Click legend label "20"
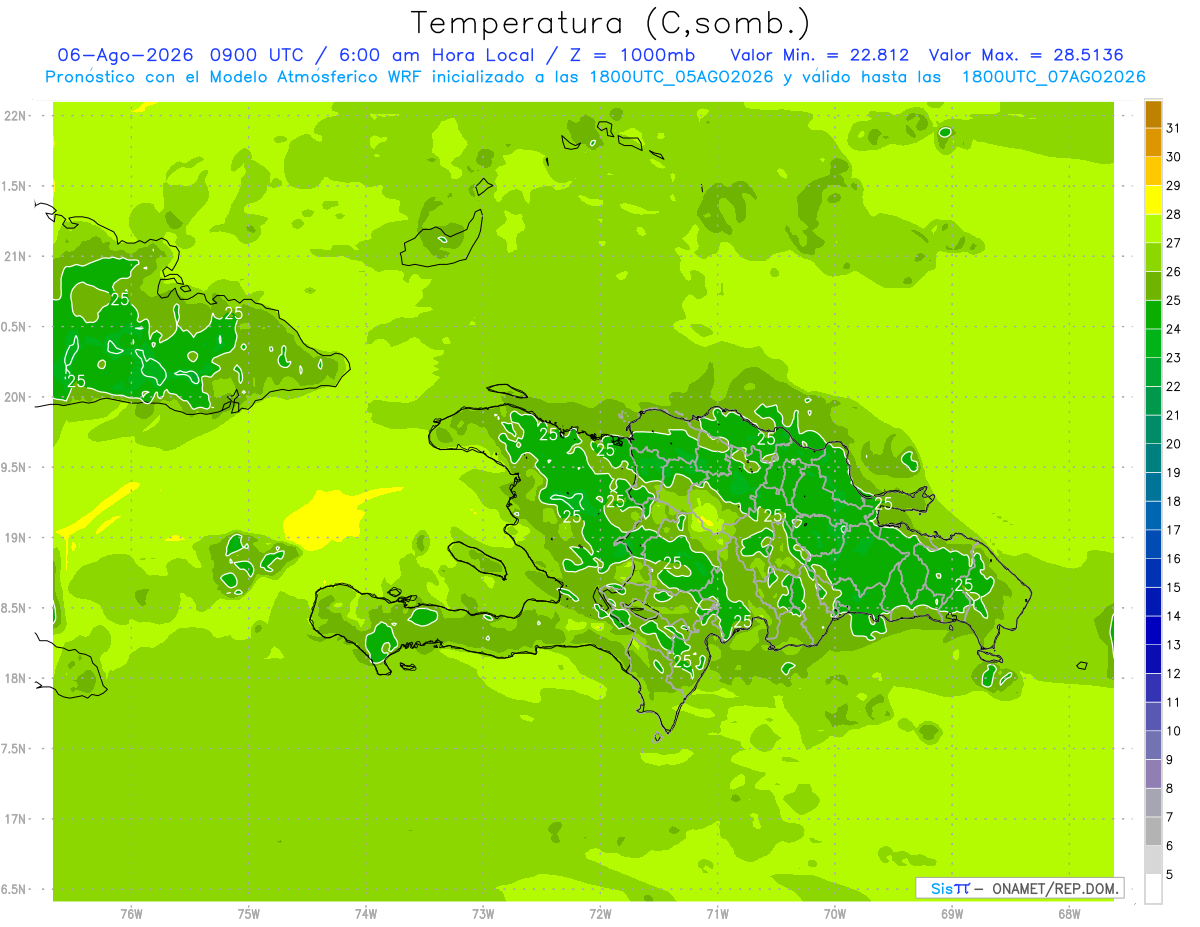1200x927 pixels. pyautogui.click(x=1174, y=444)
